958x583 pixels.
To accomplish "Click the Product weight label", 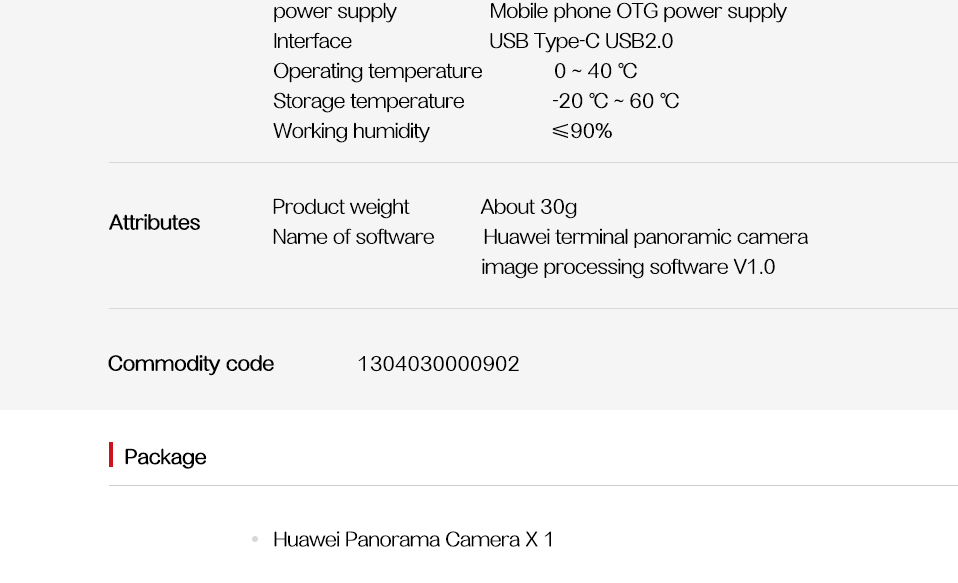I will [340, 207].
